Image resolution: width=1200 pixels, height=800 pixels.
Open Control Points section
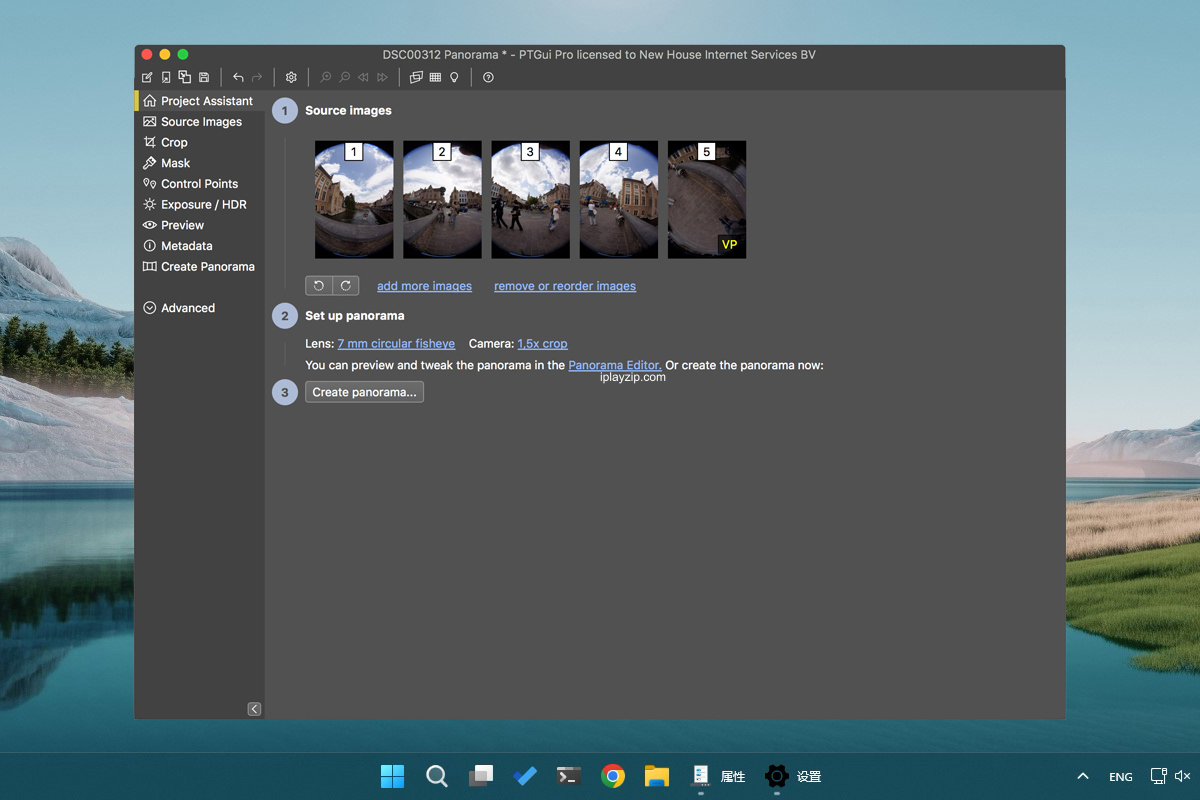coord(199,184)
